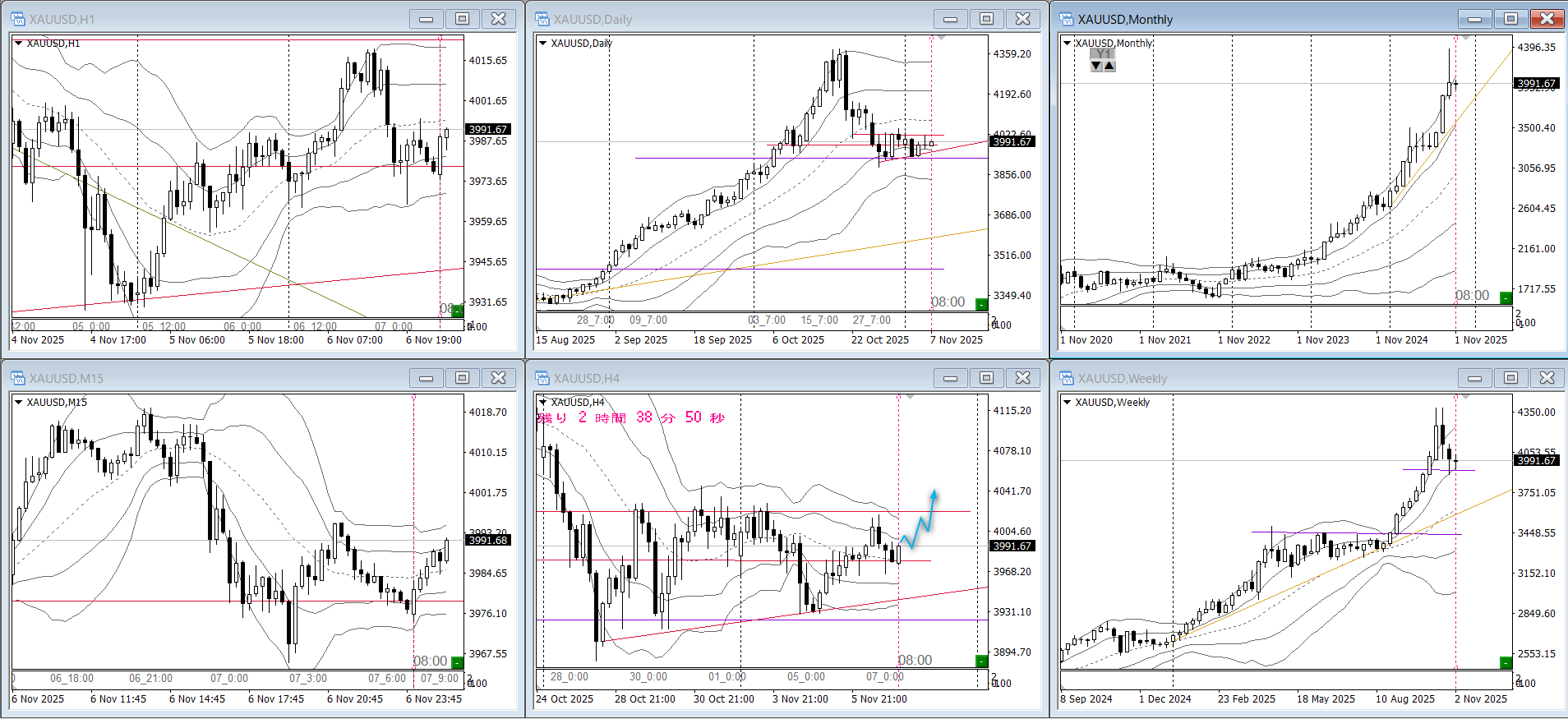Toggle the green minus button on Weekly chart
This screenshot has width=1568, height=719.
coord(1506,662)
